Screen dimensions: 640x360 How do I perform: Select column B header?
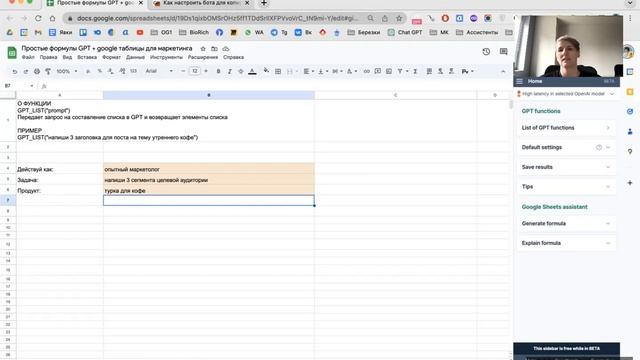[x=209, y=95]
